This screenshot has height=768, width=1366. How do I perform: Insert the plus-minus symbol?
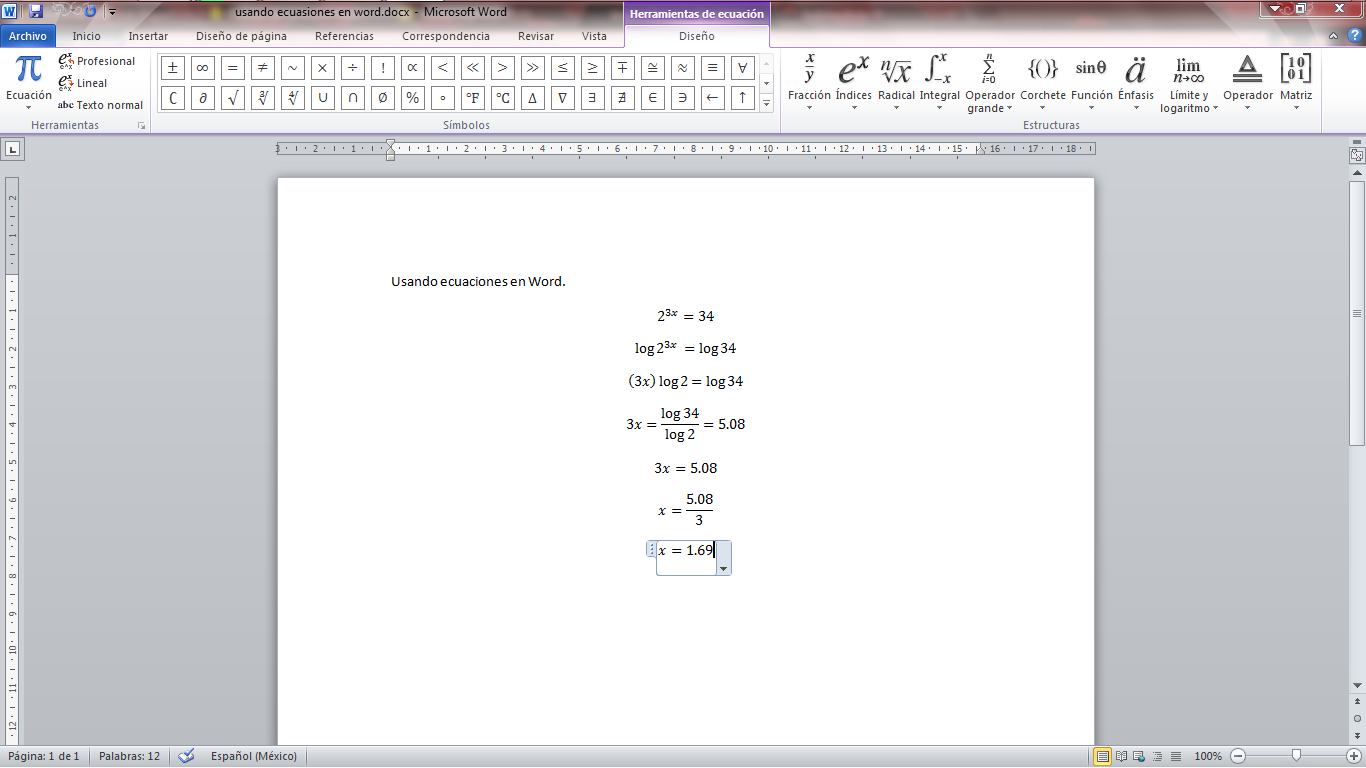[x=172, y=68]
